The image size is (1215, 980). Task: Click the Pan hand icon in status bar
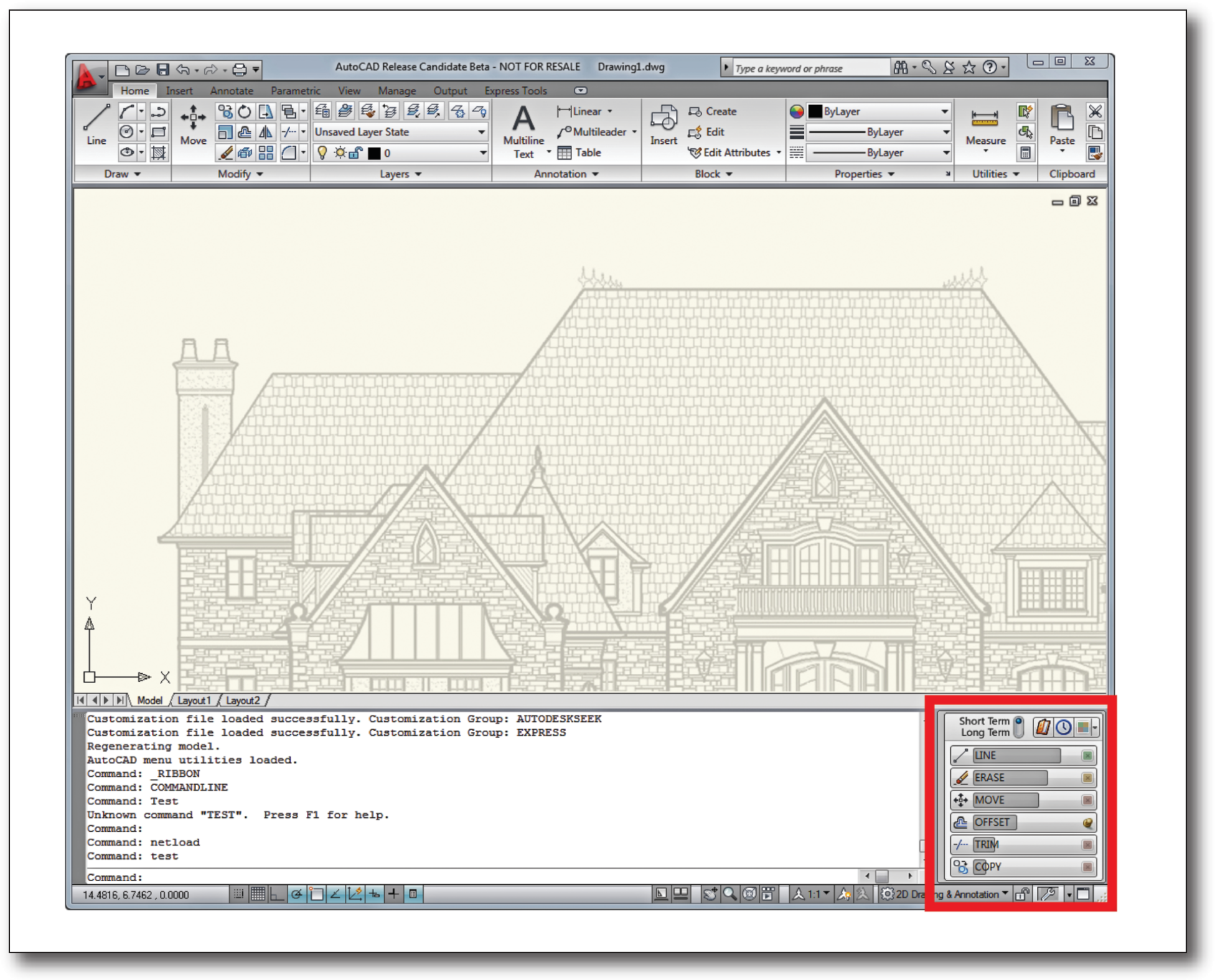[x=710, y=894]
